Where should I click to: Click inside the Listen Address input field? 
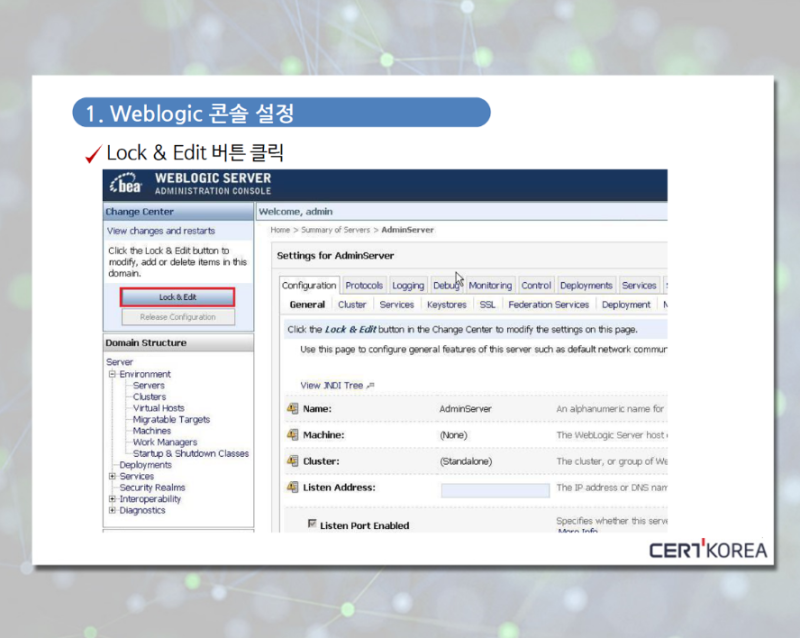pos(494,489)
